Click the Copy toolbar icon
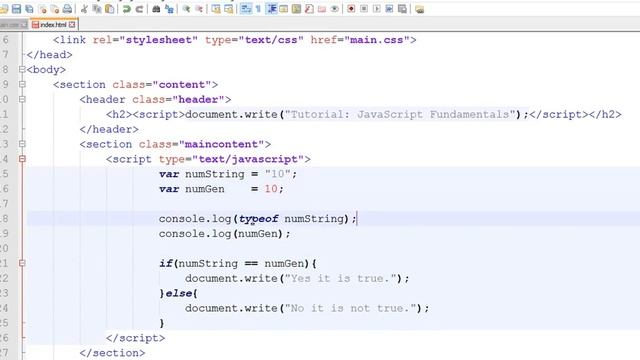Viewport: 640px width, 360px height. (97, 9)
